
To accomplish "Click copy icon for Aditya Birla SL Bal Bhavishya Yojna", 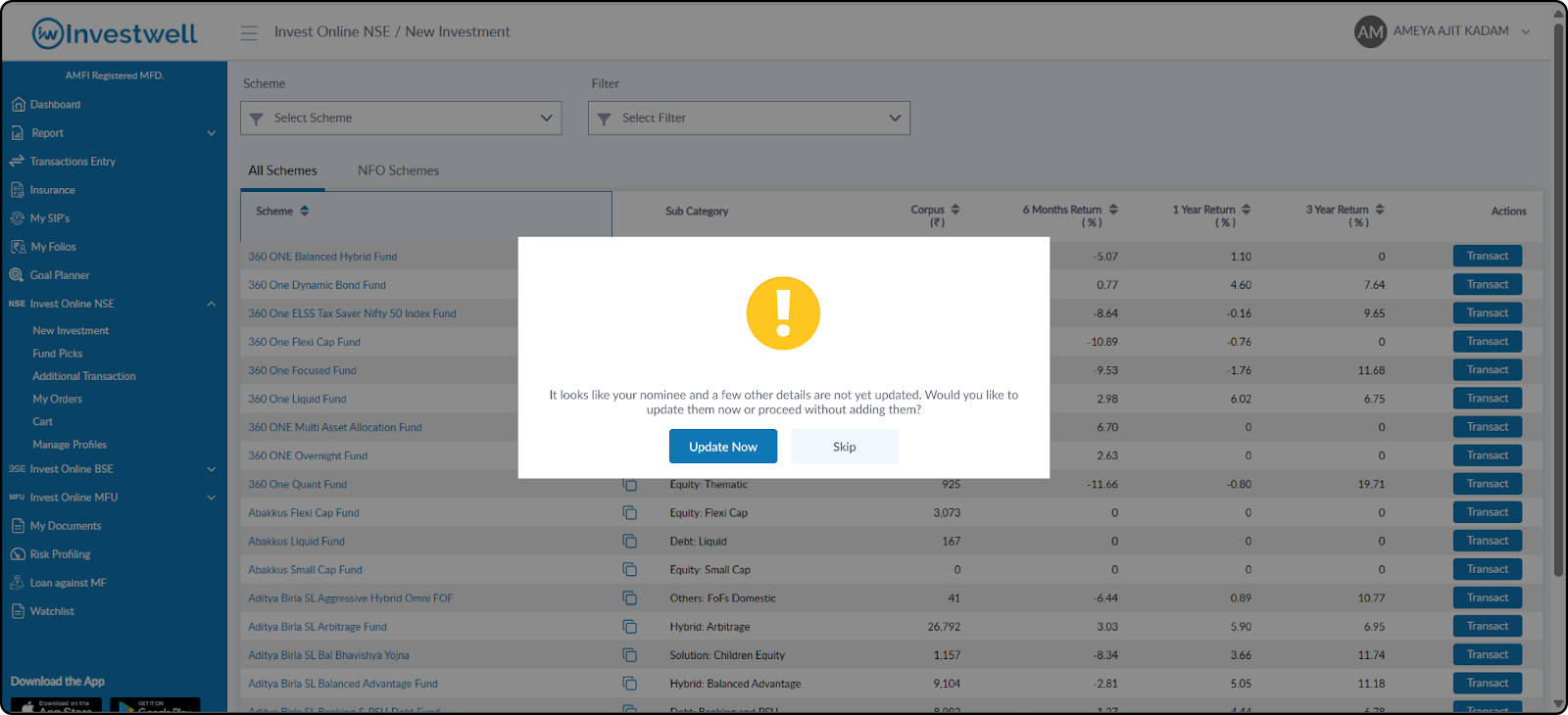I will pos(629,655).
